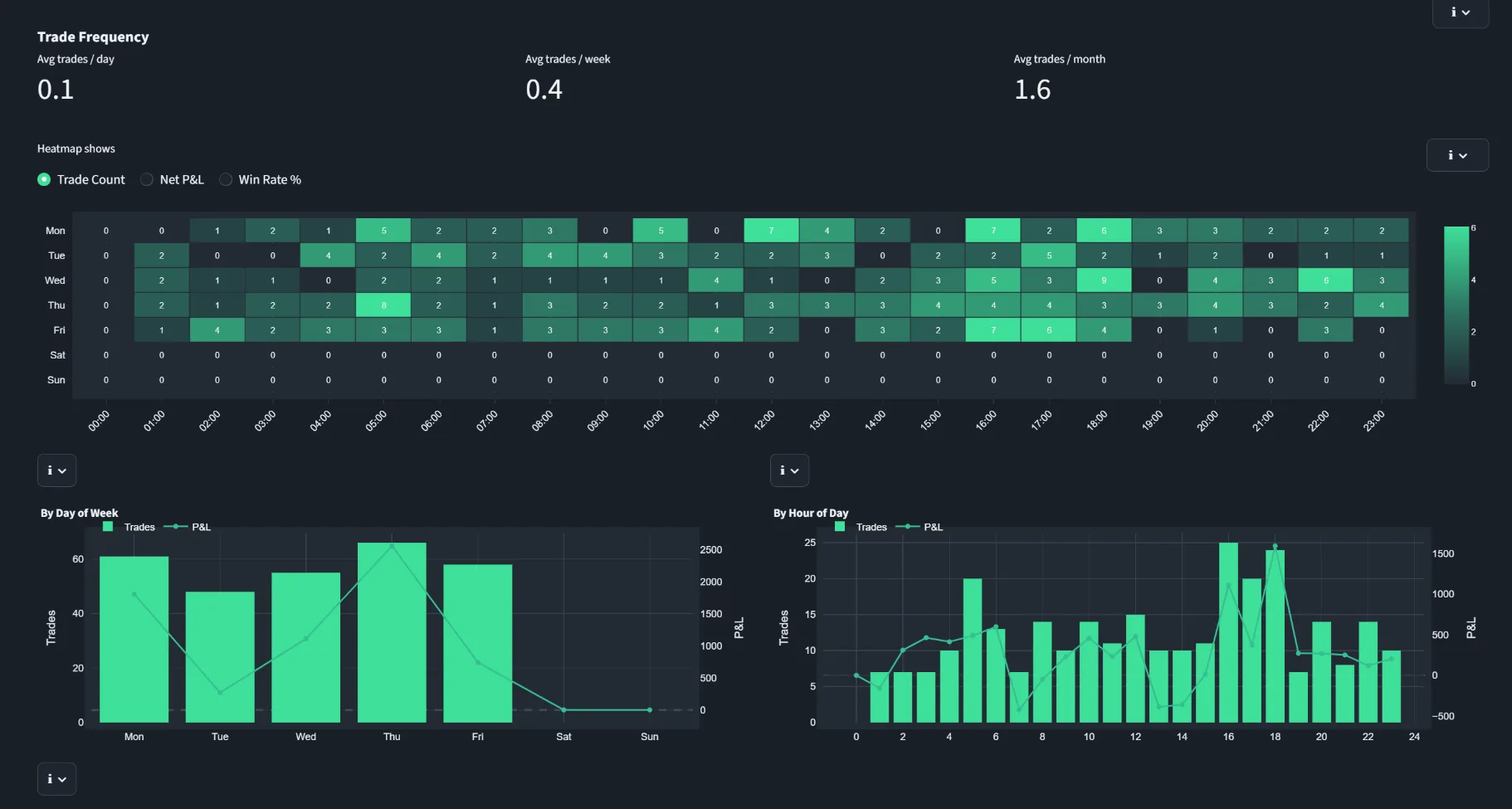Click the By Hour of Day chart title
1512x809 pixels.
811,513
